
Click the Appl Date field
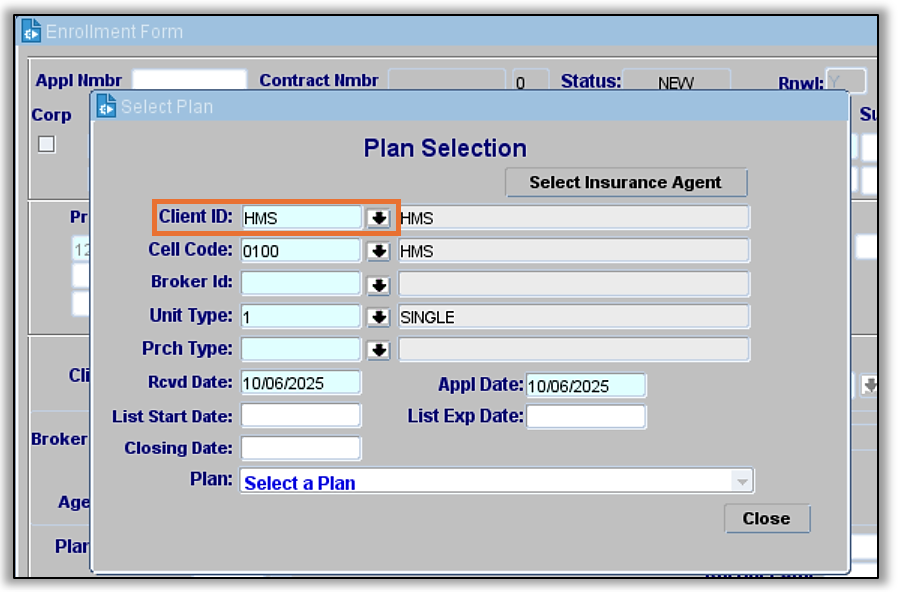(586, 386)
